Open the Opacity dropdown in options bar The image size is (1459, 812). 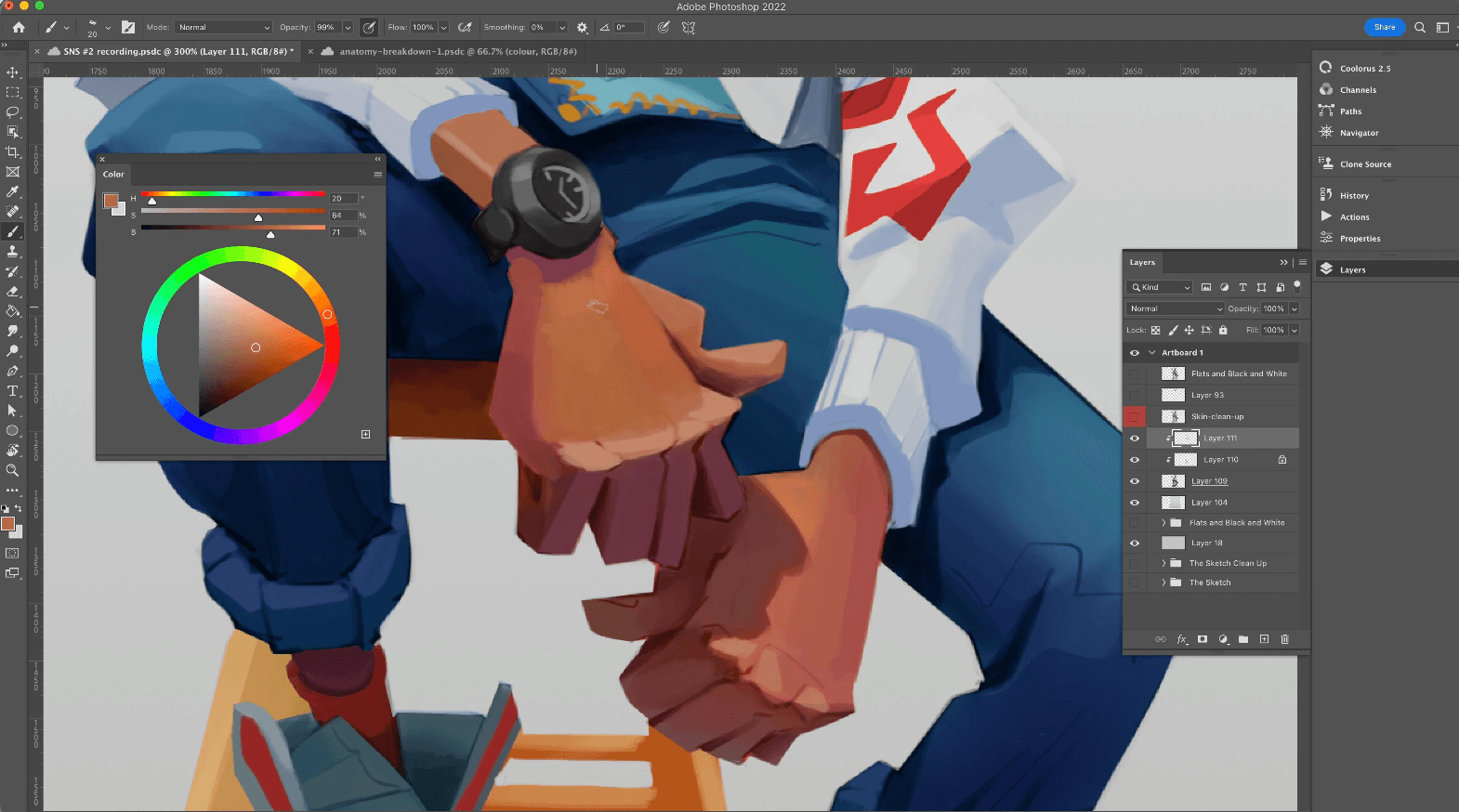click(348, 28)
